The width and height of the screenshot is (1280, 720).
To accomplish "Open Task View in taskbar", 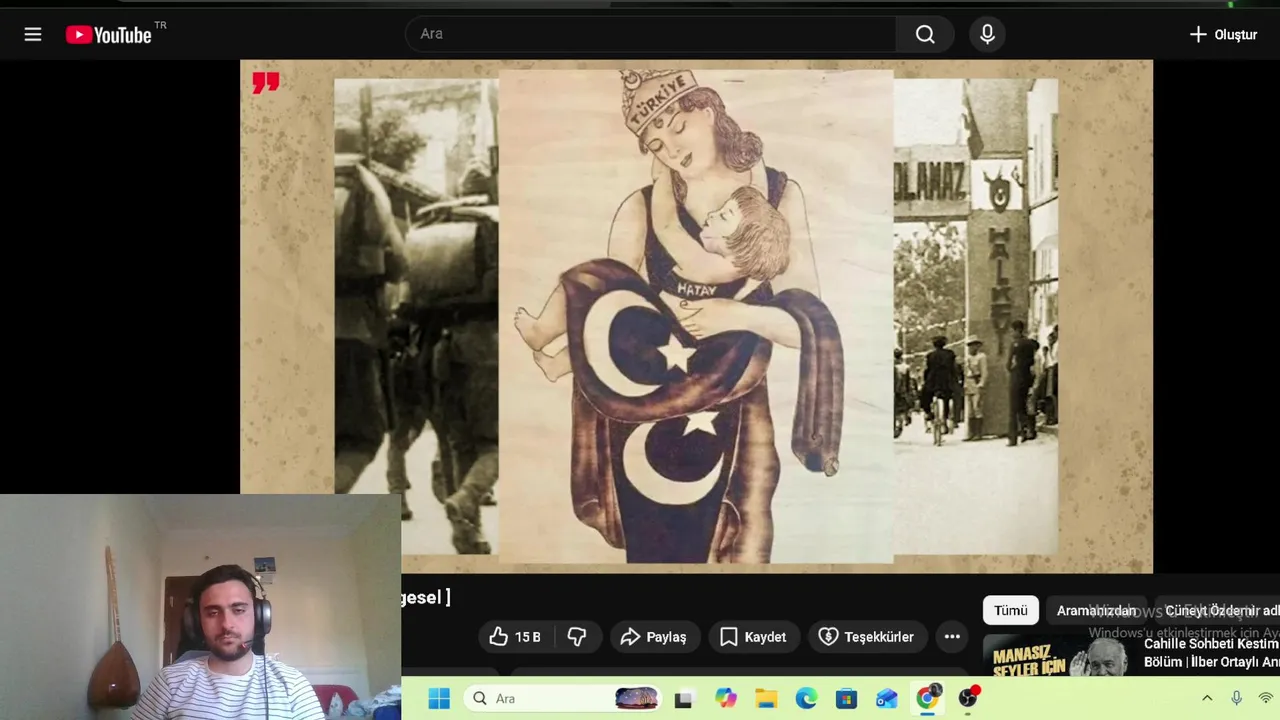I will coord(684,698).
